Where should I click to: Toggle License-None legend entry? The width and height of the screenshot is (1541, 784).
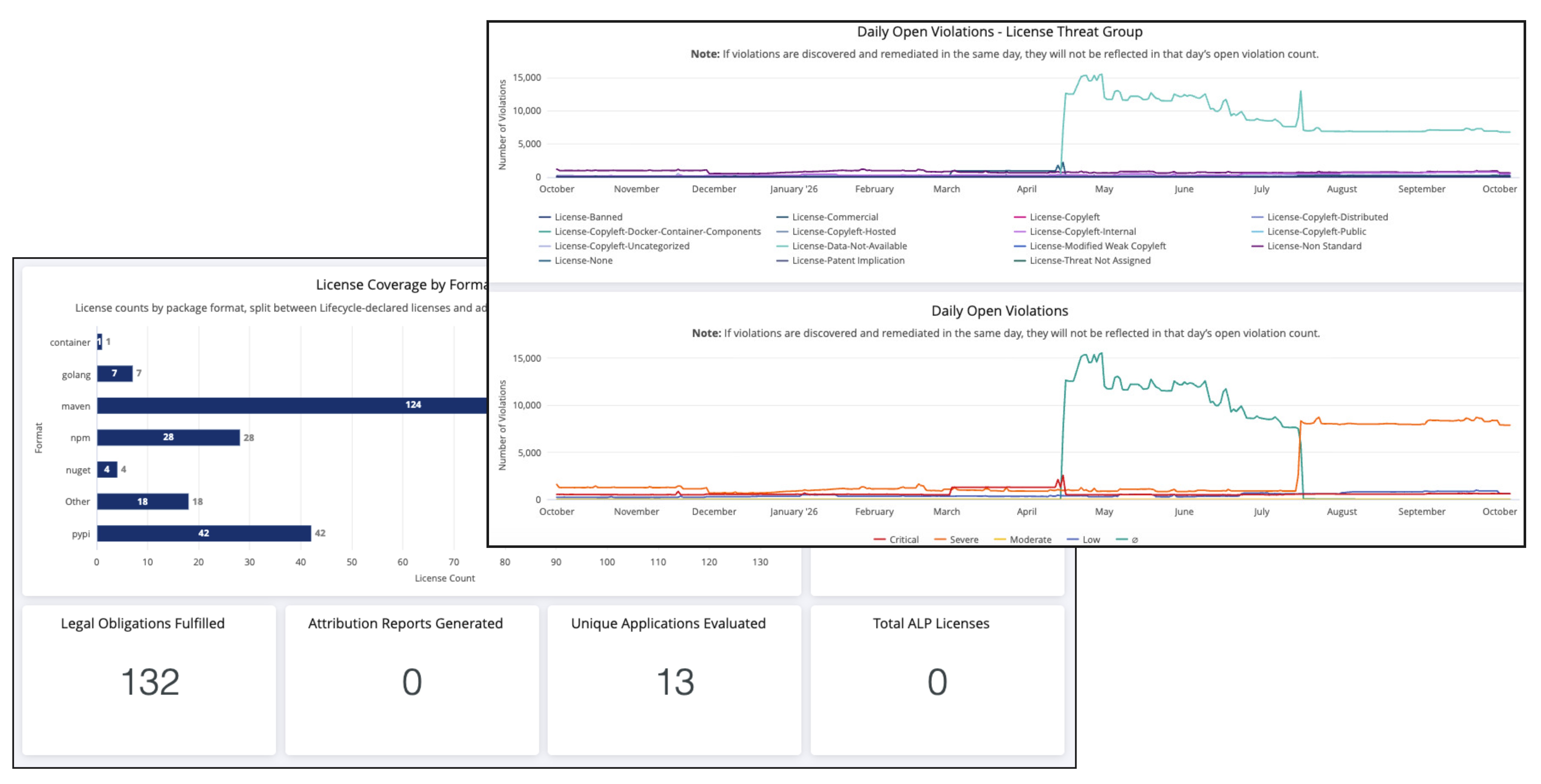576,260
